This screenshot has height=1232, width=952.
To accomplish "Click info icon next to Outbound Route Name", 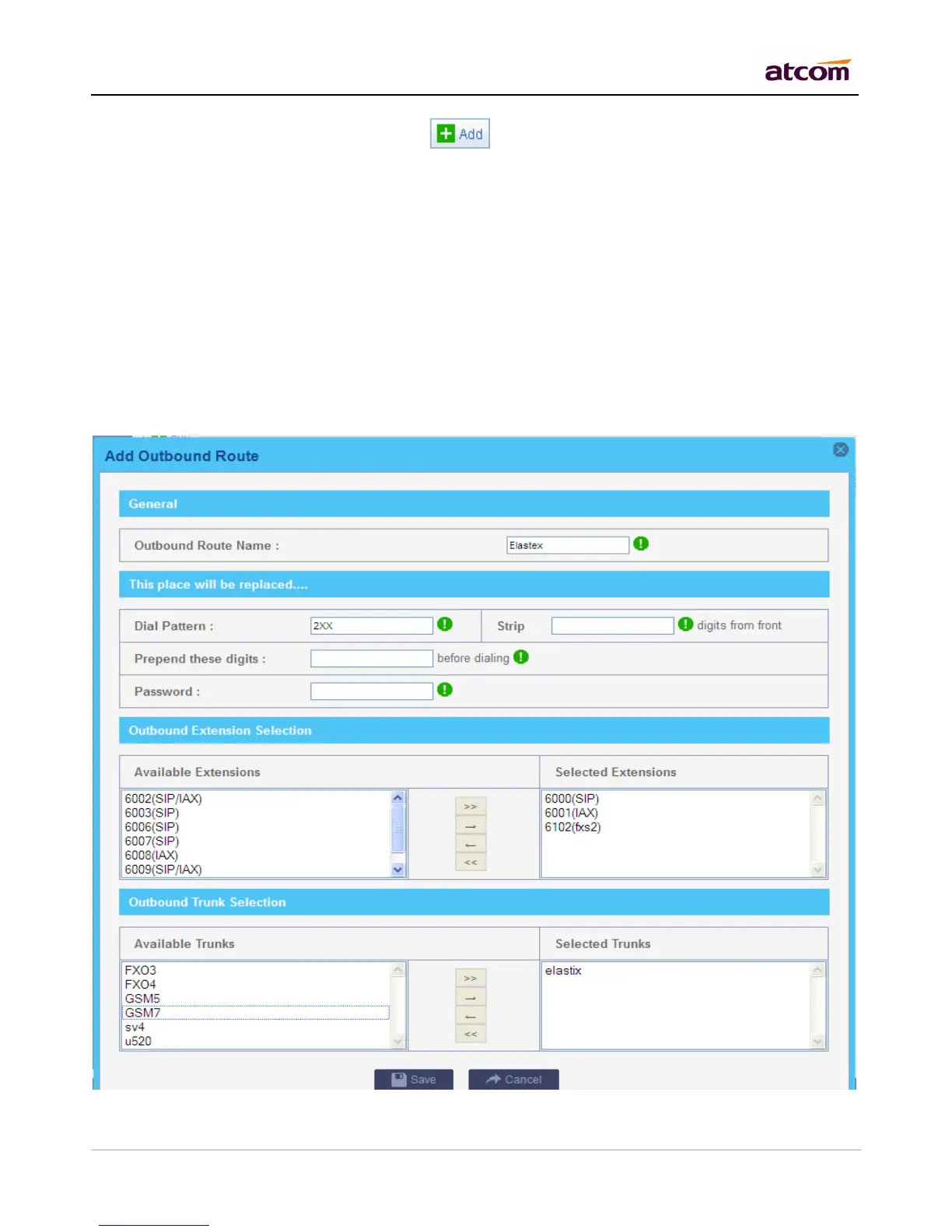I will point(641,544).
